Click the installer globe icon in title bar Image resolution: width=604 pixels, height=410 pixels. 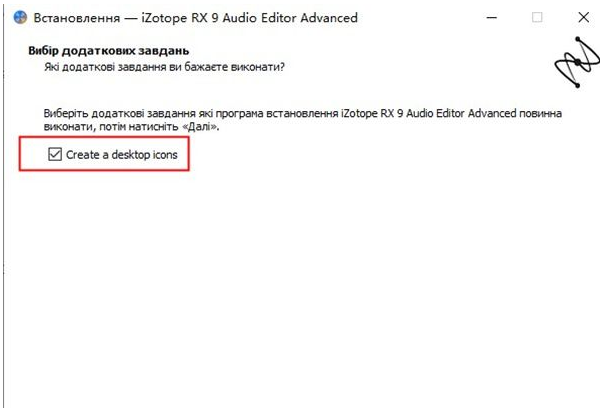click(x=20, y=18)
